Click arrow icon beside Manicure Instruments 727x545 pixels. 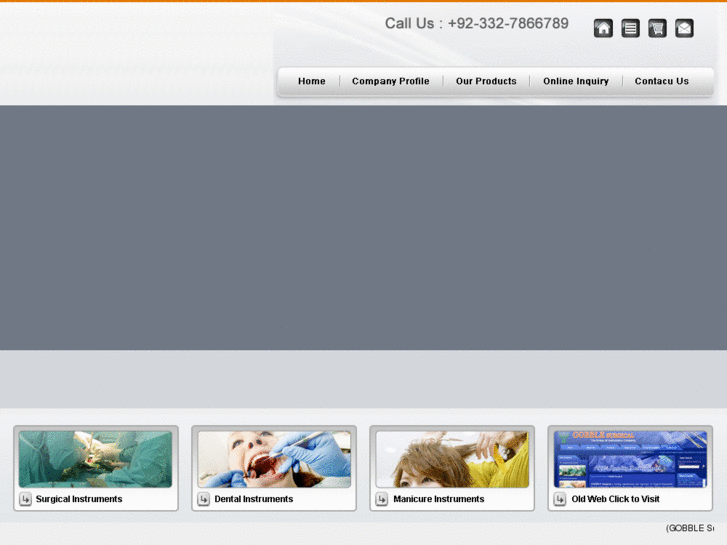pyautogui.click(x=382, y=499)
